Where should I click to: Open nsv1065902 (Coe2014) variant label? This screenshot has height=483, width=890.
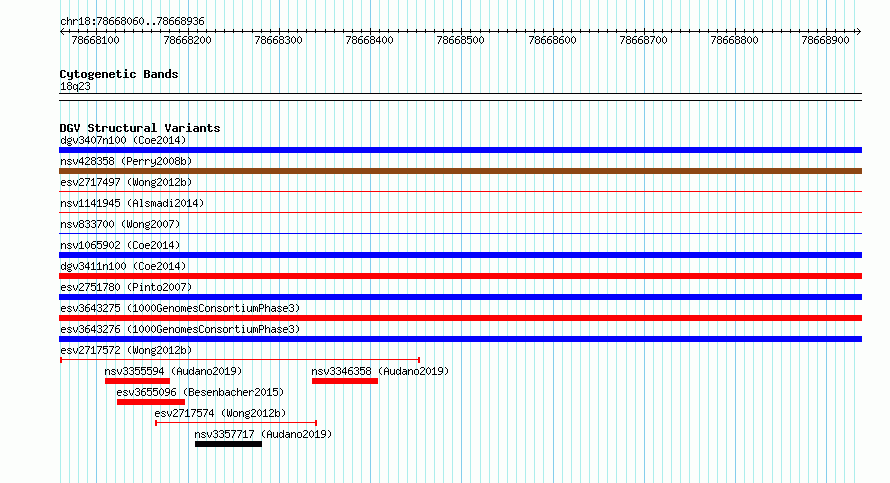coord(120,245)
